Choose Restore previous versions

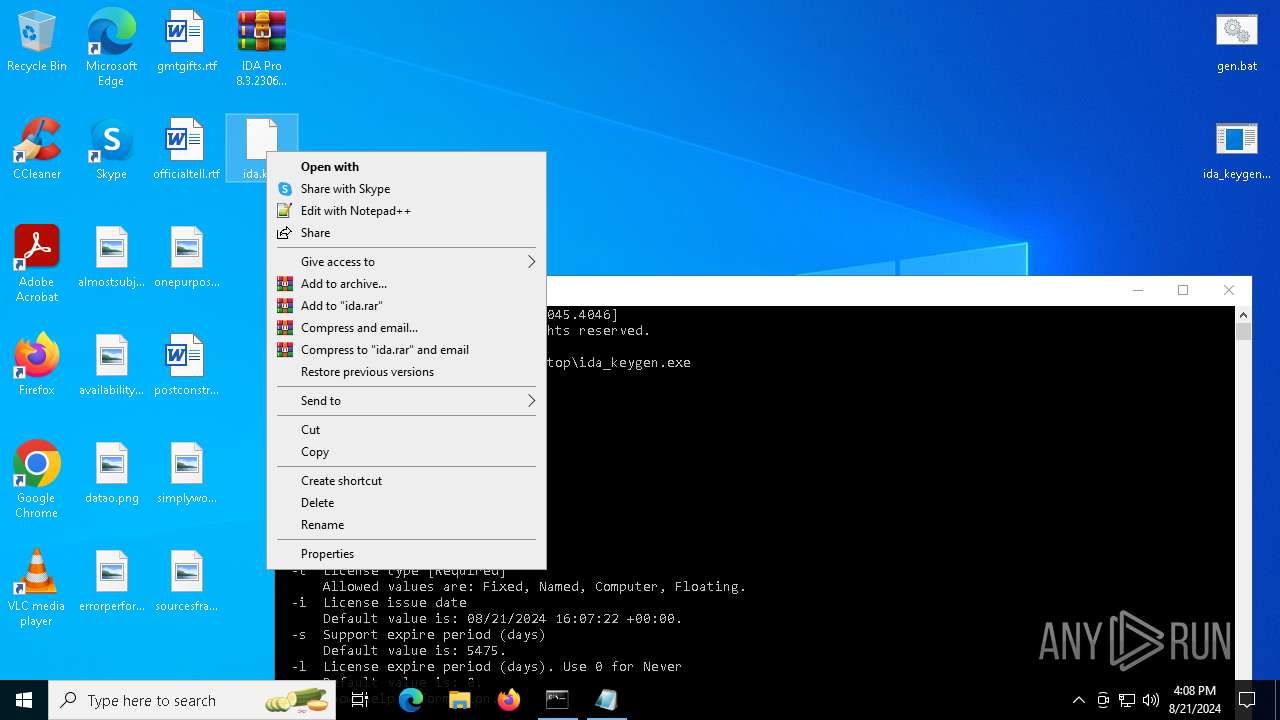pos(406,372)
